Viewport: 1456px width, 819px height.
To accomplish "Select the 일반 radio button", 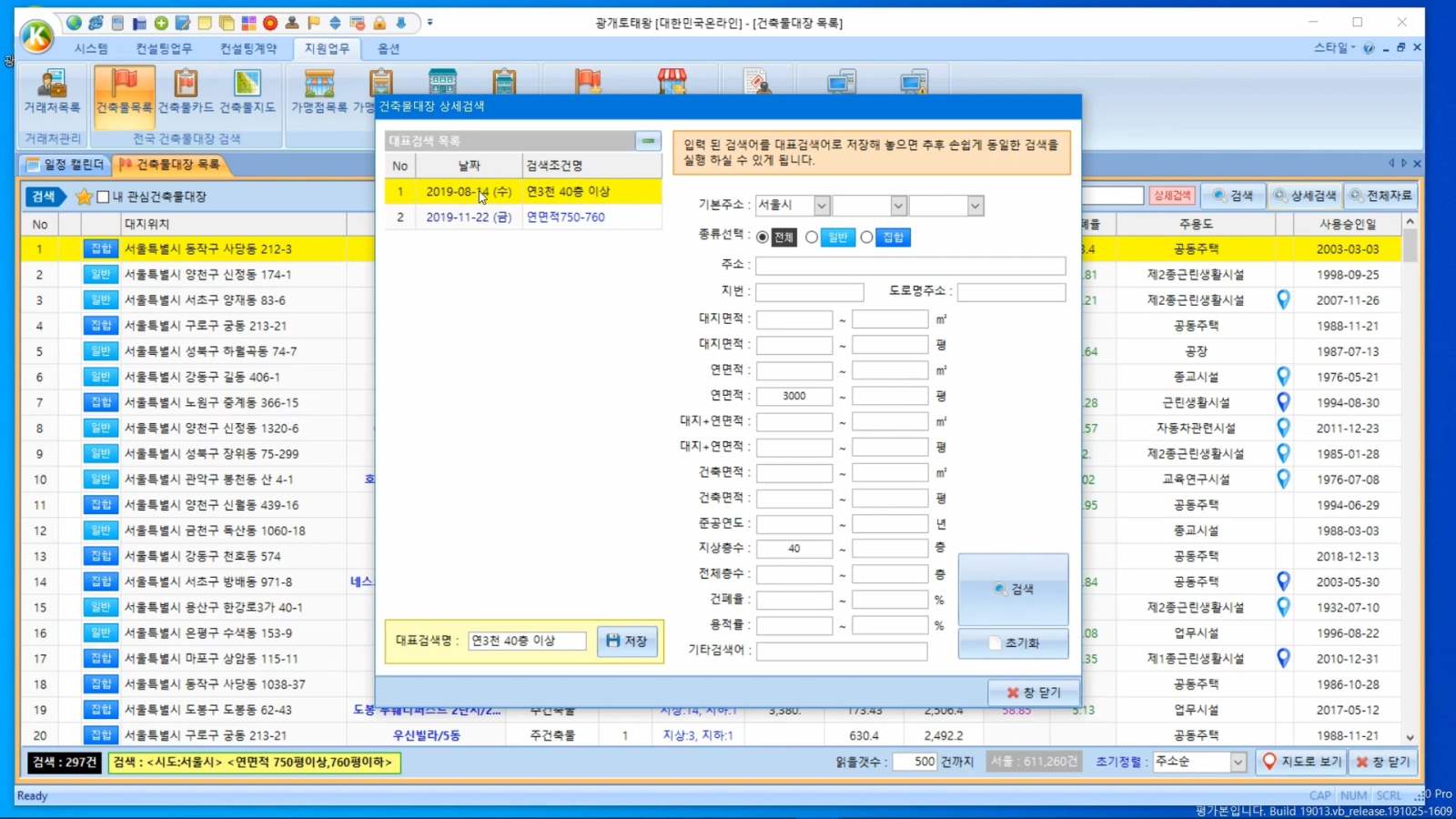I will (812, 238).
